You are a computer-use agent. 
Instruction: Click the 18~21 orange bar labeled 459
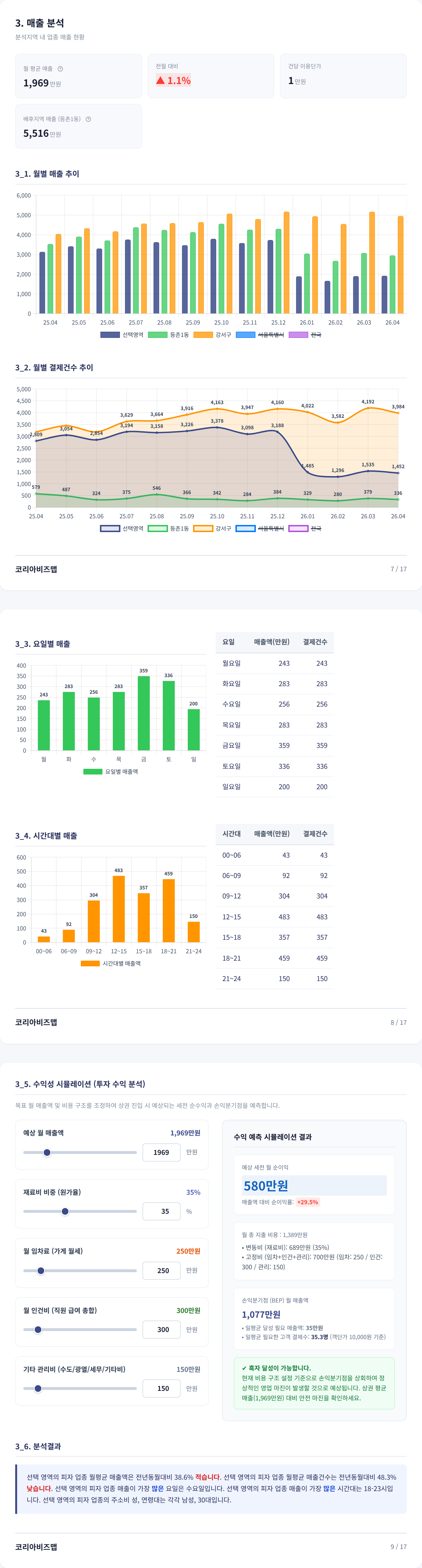[169, 911]
